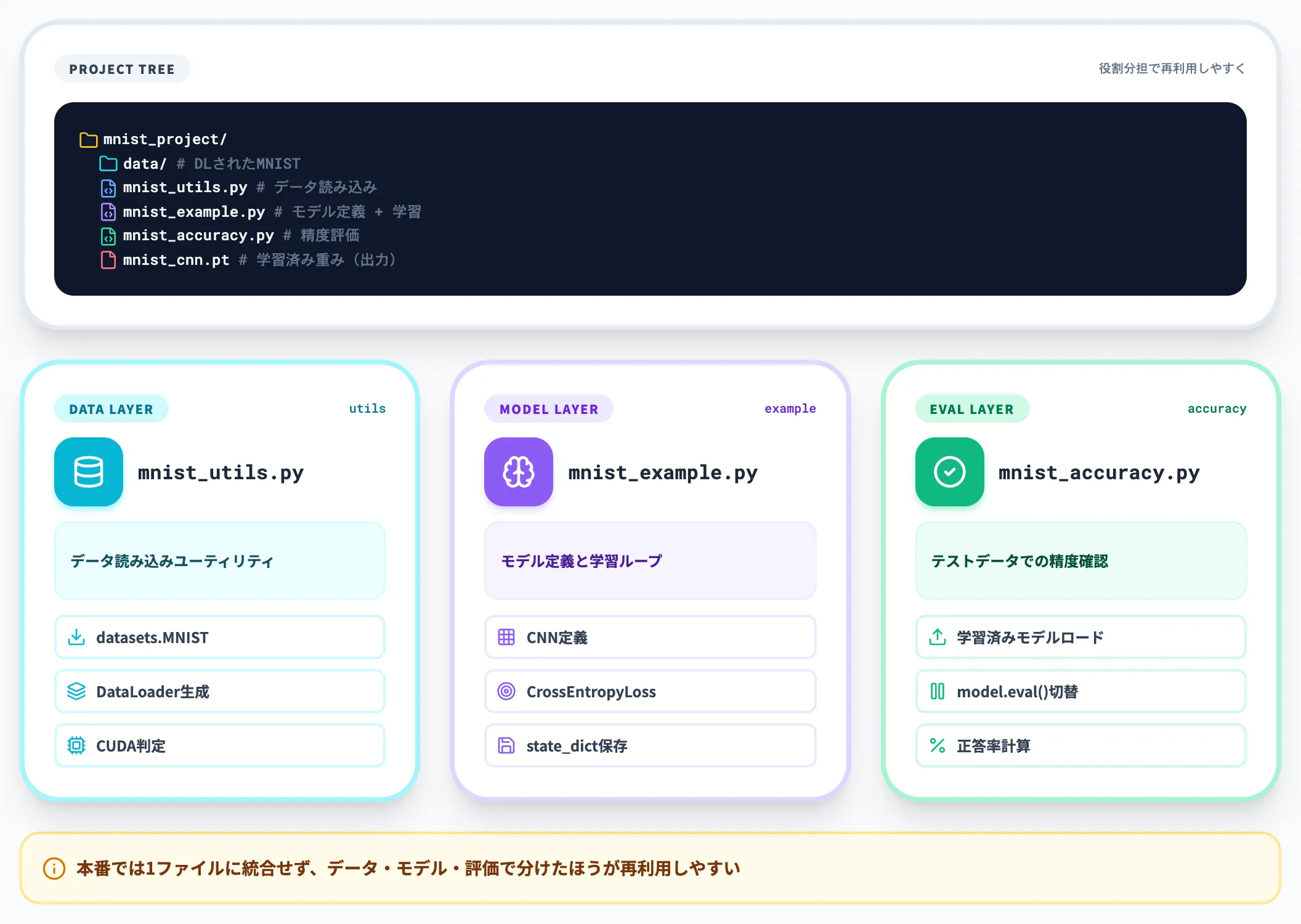Click the PROJECT TREE badge
The width and height of the screenshot is (1301, 924).
(x=122, y=69)
